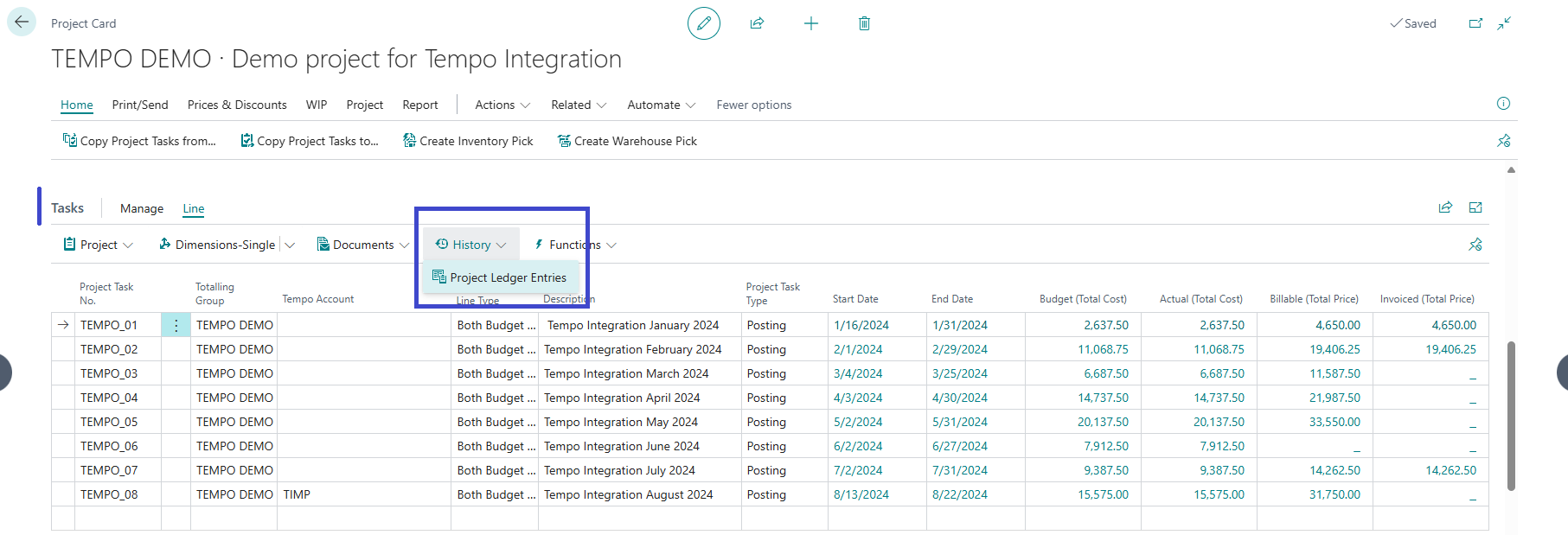Click the pencil edit icon
Screen dimensions: 1568x535
(x=703, y=23)
